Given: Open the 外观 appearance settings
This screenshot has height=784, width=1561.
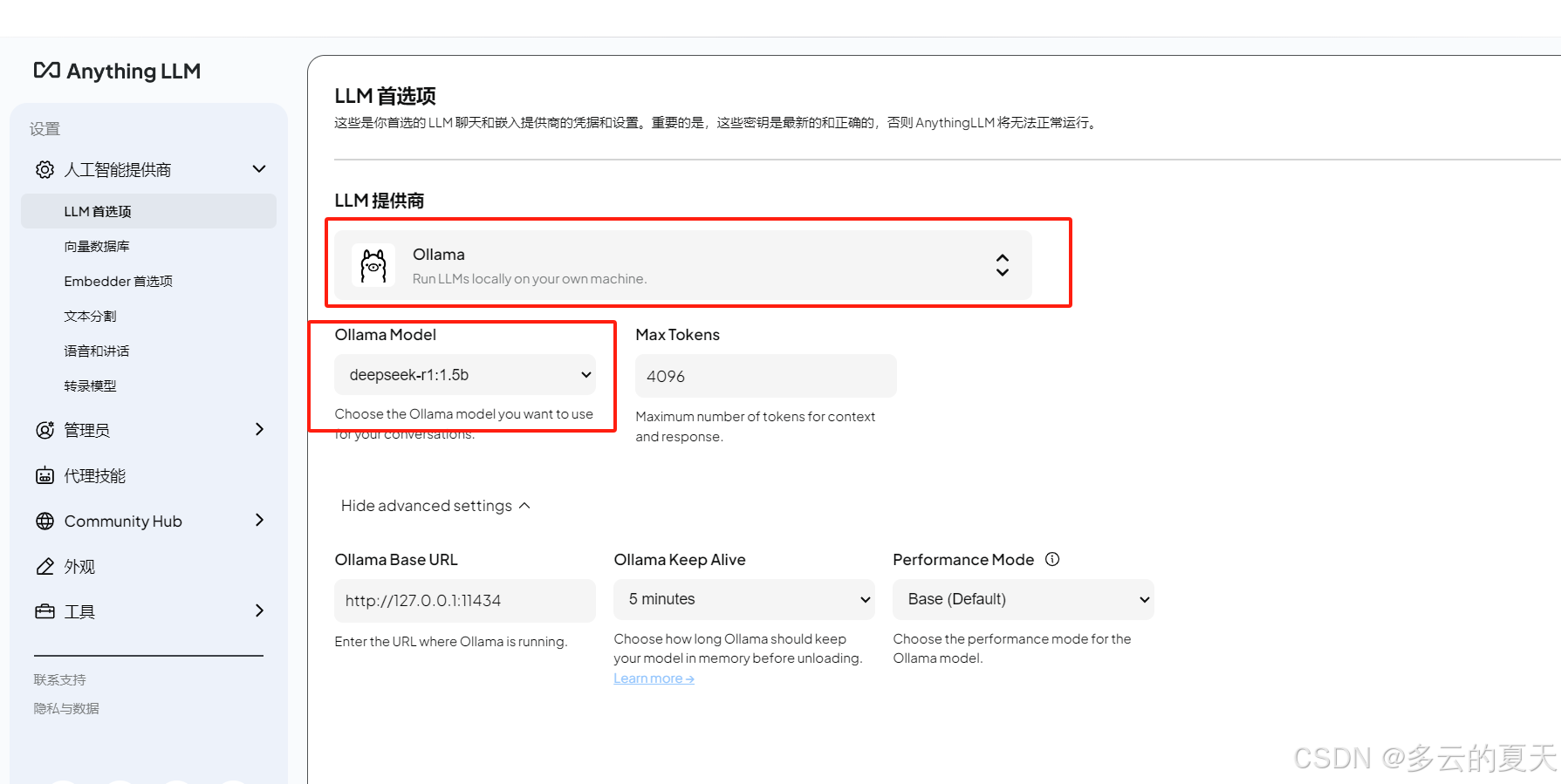Looking at the screenshot, I should click(x=79, y=566).
